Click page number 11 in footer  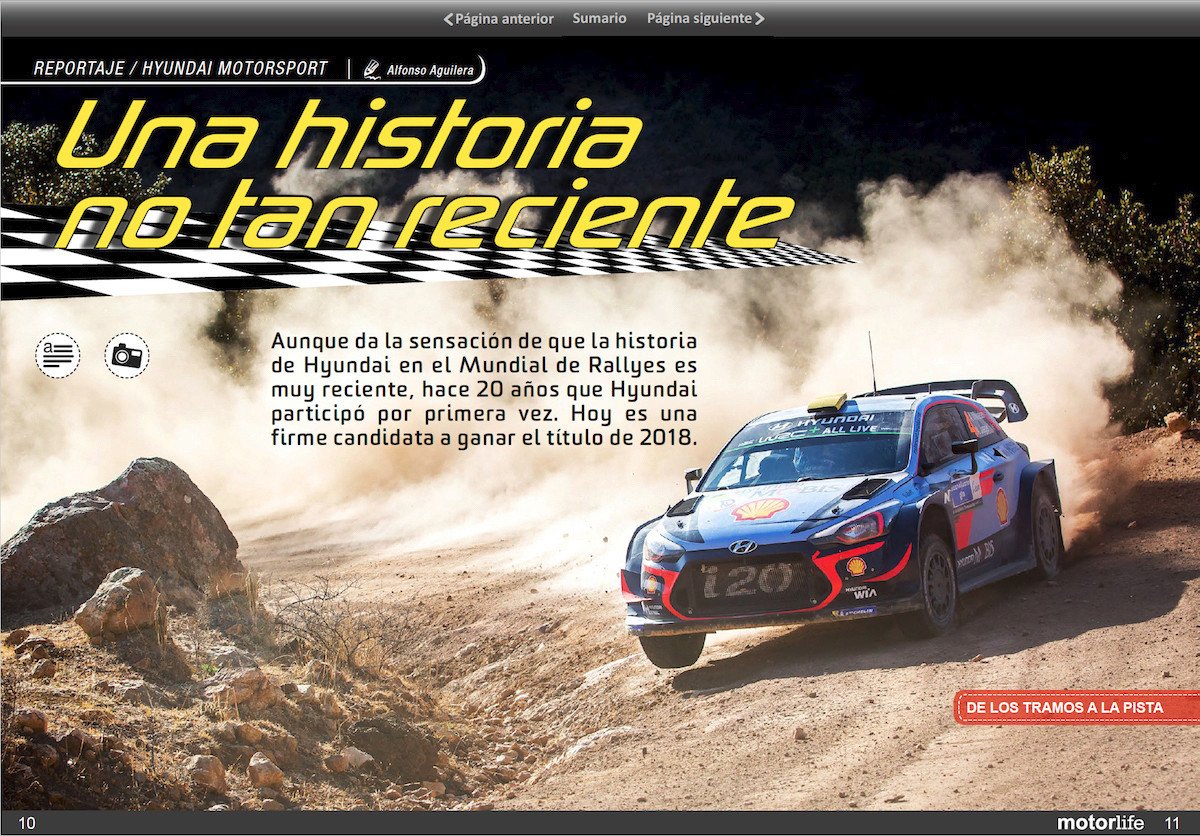1172,823
